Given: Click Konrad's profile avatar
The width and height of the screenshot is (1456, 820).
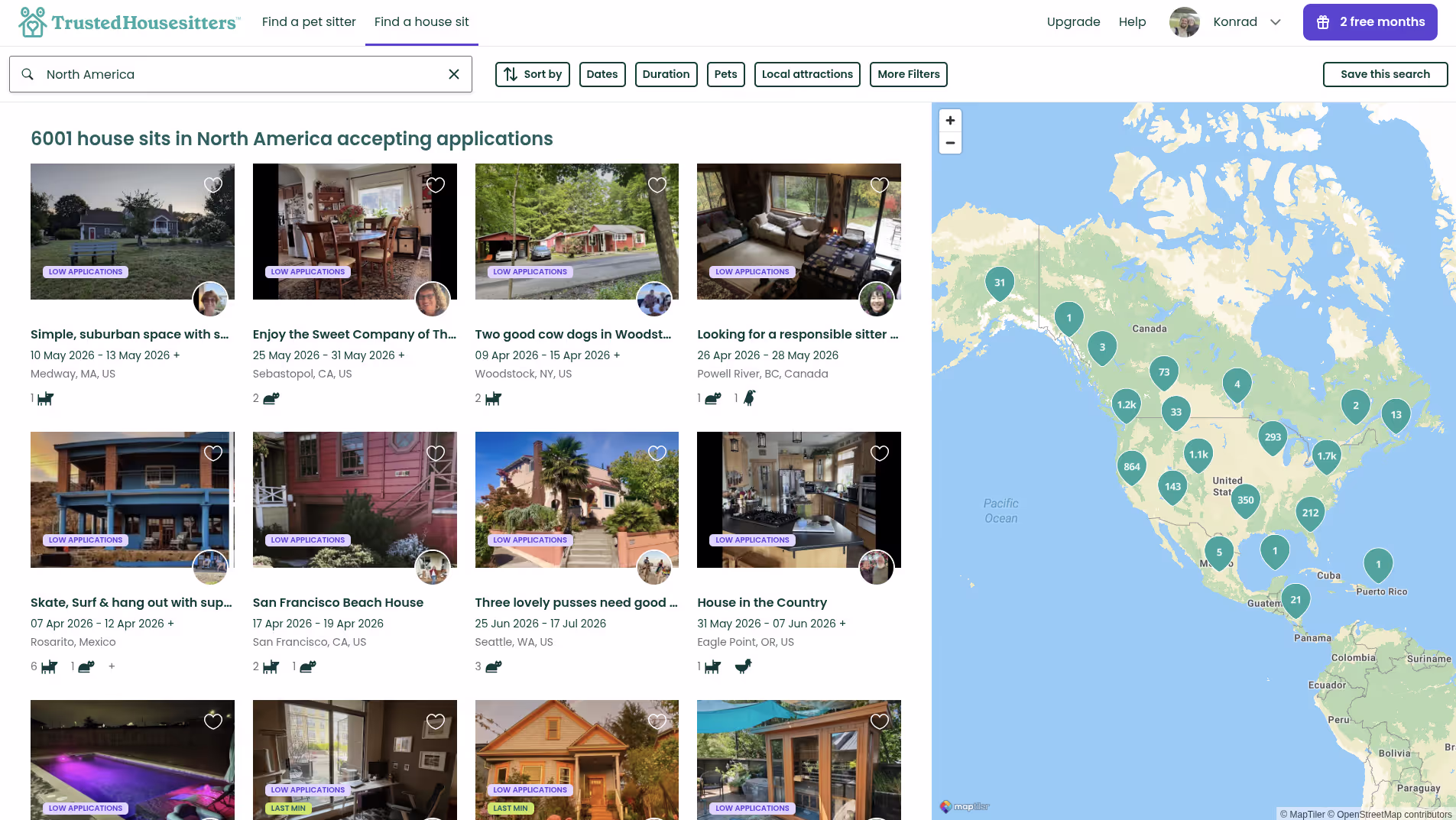Looking at the screenshot, I should pos(1185,22).
